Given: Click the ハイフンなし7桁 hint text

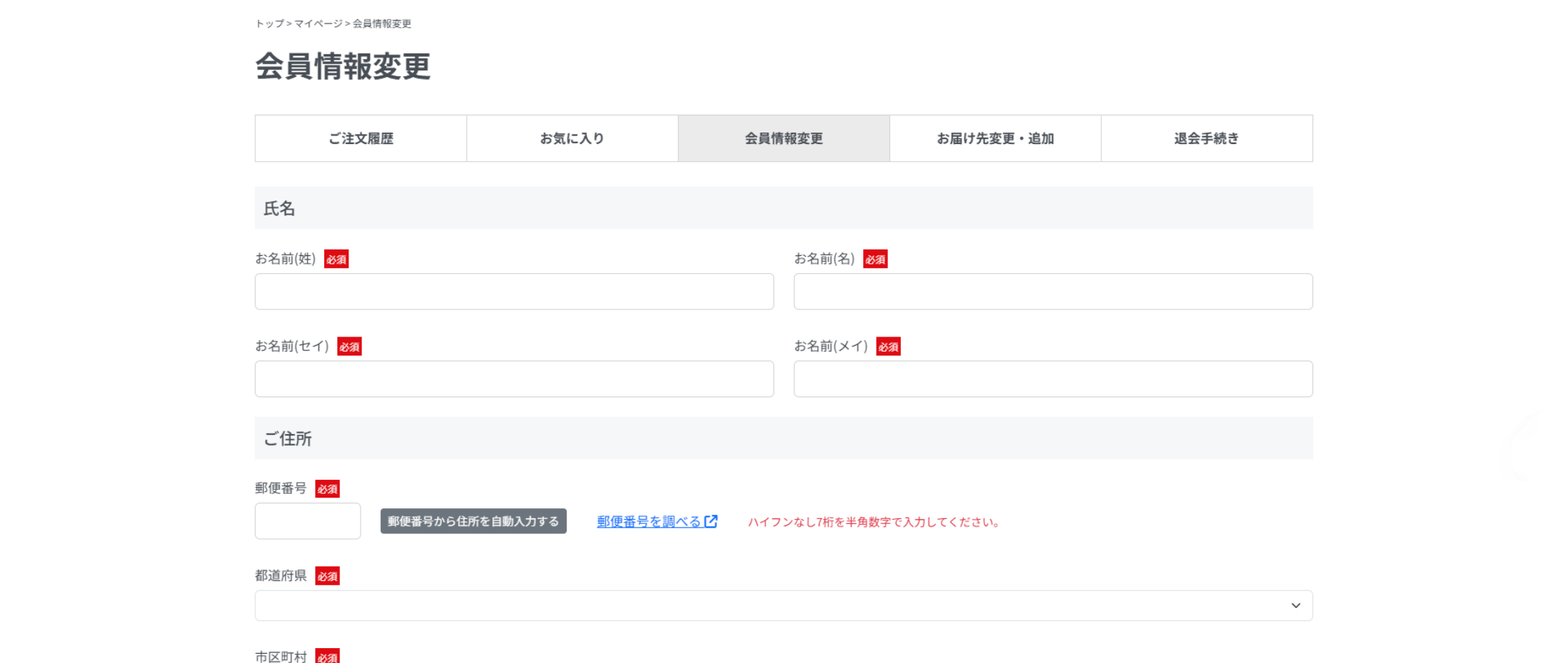Looking at the screenshot, I should (x=874, y=522).
